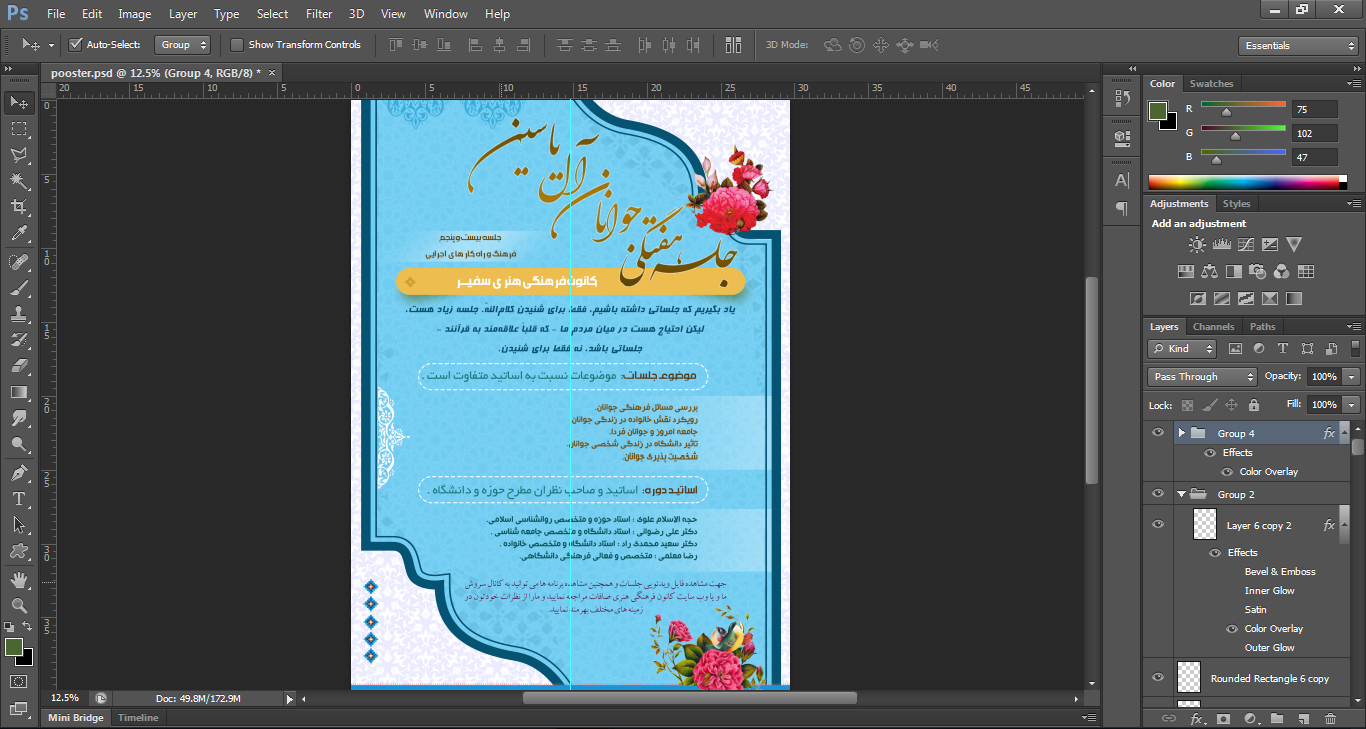Toggle the Auto-Select checkbox
Image resolution: width=1366 pixels, height=729 pixels.
(75, 44)
